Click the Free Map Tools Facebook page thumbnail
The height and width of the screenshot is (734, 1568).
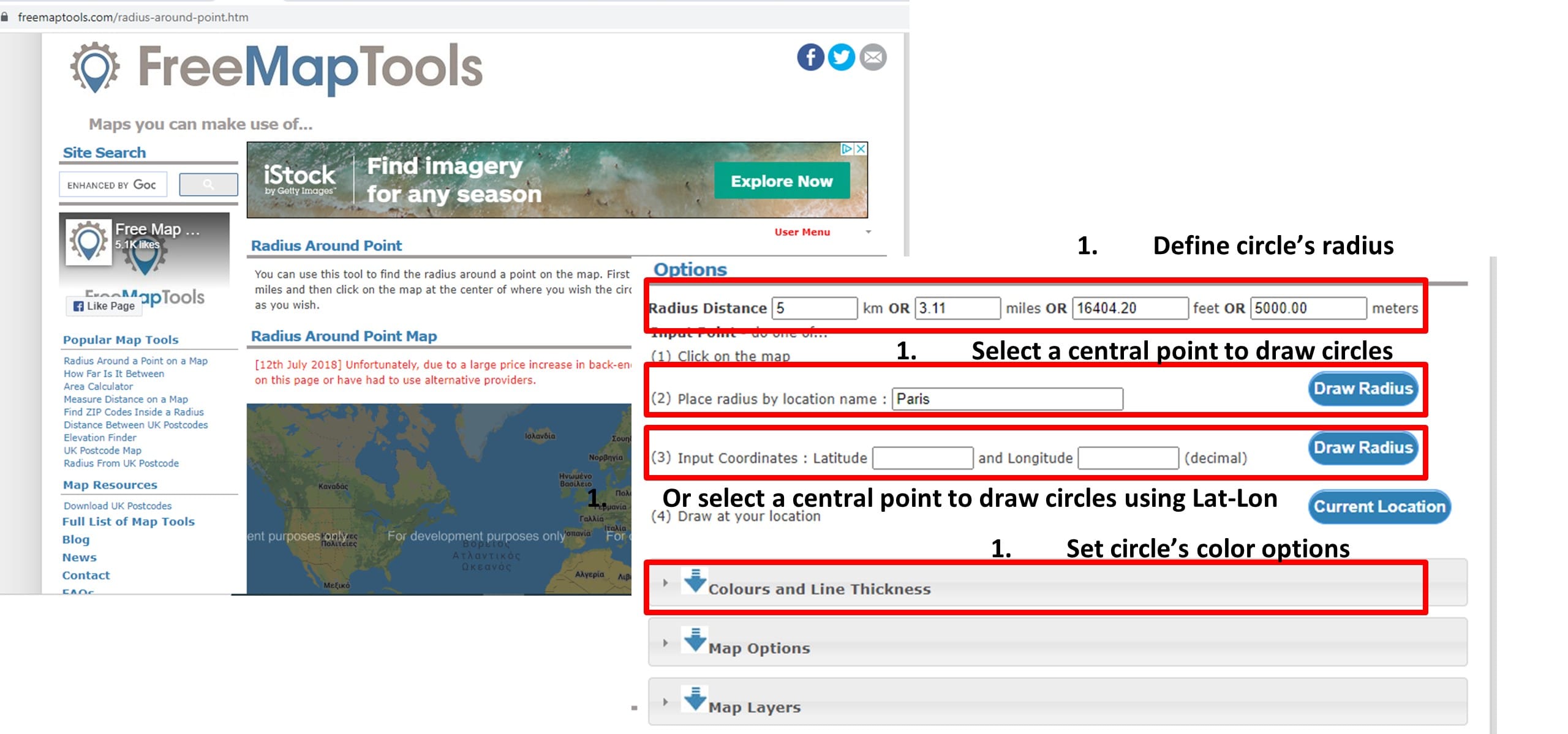coord(89,242)
